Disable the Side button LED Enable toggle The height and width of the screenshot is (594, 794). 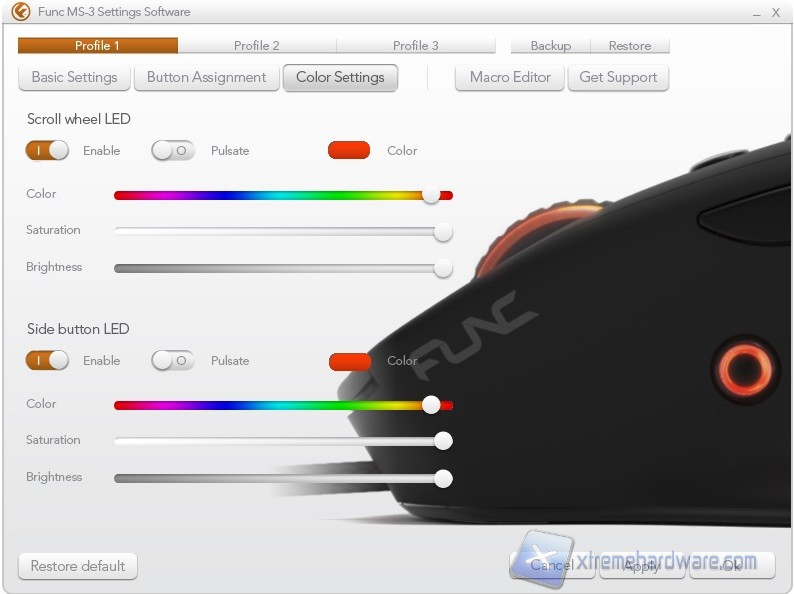(x=47, y=360)
